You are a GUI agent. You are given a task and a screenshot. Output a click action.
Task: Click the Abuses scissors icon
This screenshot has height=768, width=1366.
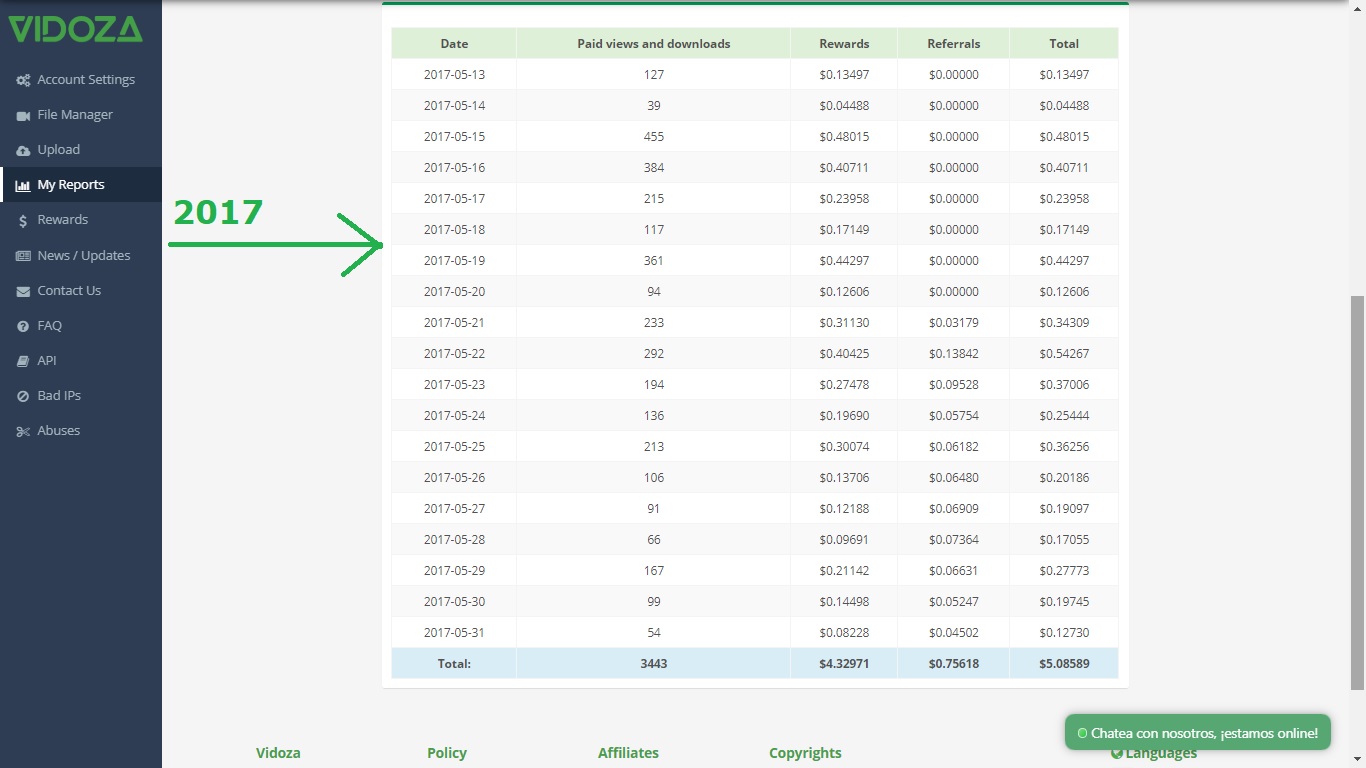pos(23,431)
